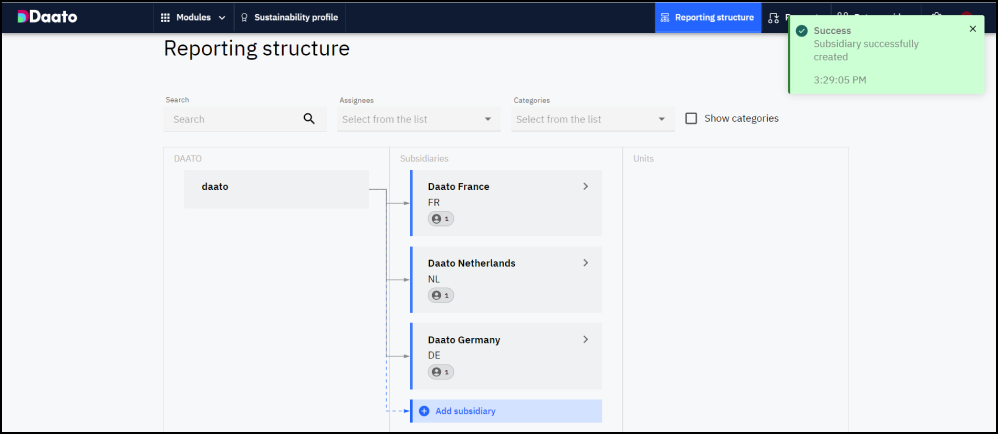
Task: Select the Reporting structure tab
Action: pyautogui.click(x=708, y=17)
